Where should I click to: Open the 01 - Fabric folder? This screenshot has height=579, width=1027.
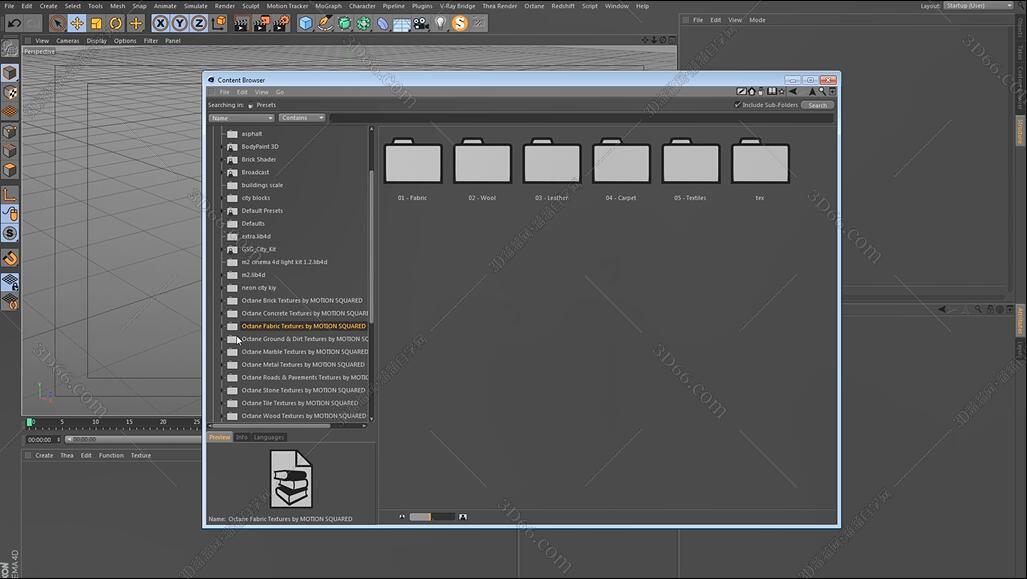click(x=413, y=160)
